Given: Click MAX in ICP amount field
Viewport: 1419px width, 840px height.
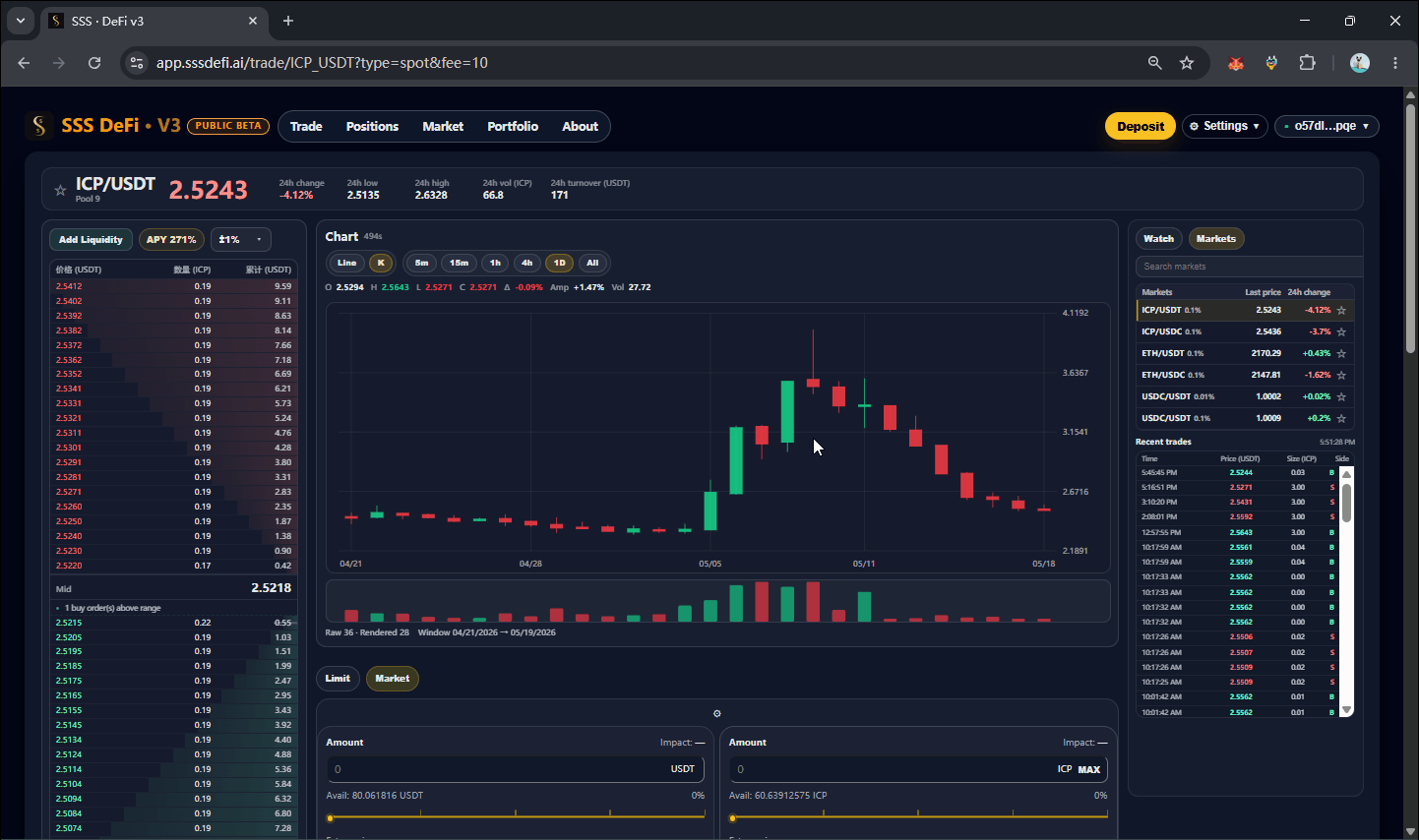Looking at the screenshot, I should coord(1089,769).
